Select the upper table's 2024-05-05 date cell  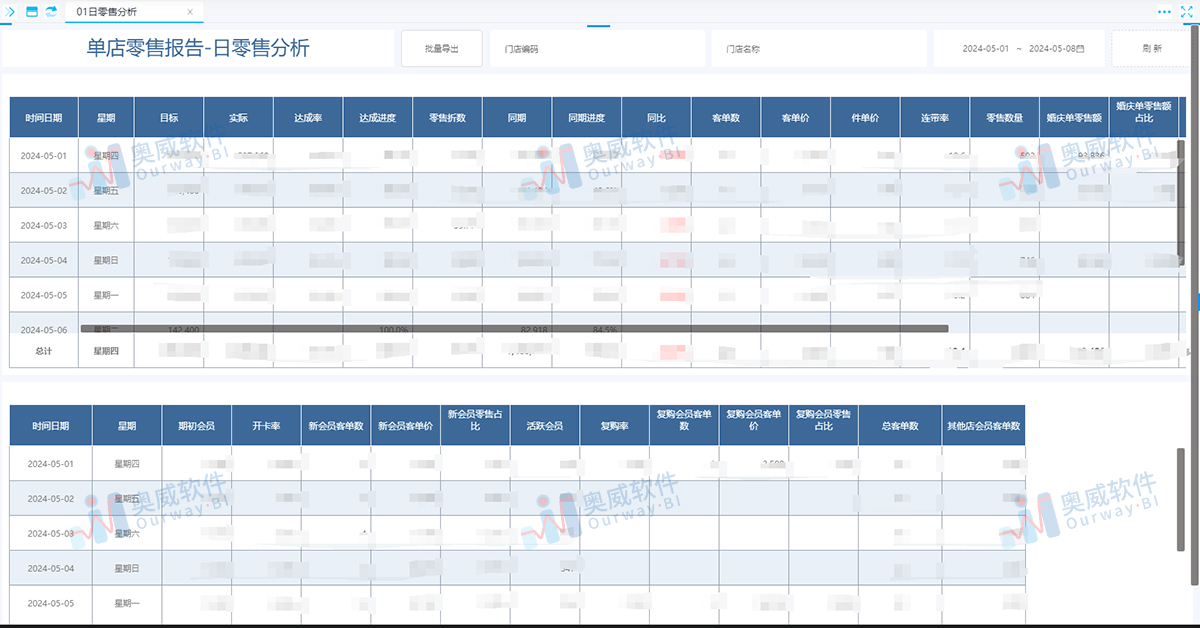pyautogui.click(x=44, y=295)
